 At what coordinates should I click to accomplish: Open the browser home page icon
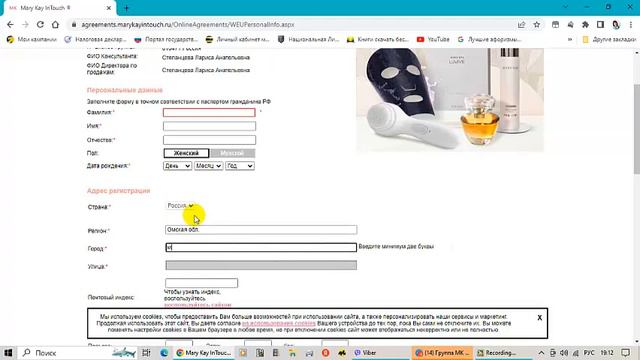55,24
